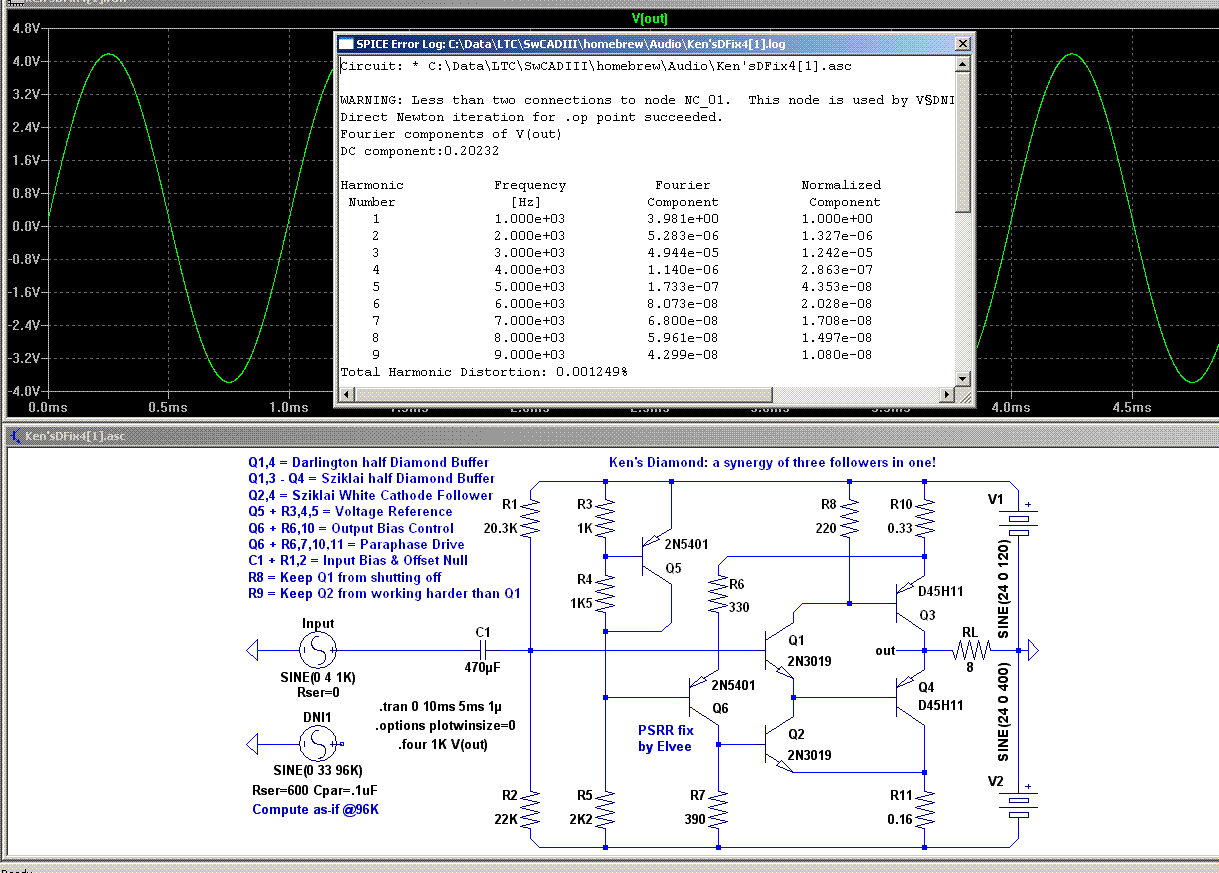Select the R10 resistor symbol
The width and height of the screenshot is (1219, 873).
coord(925,517)
